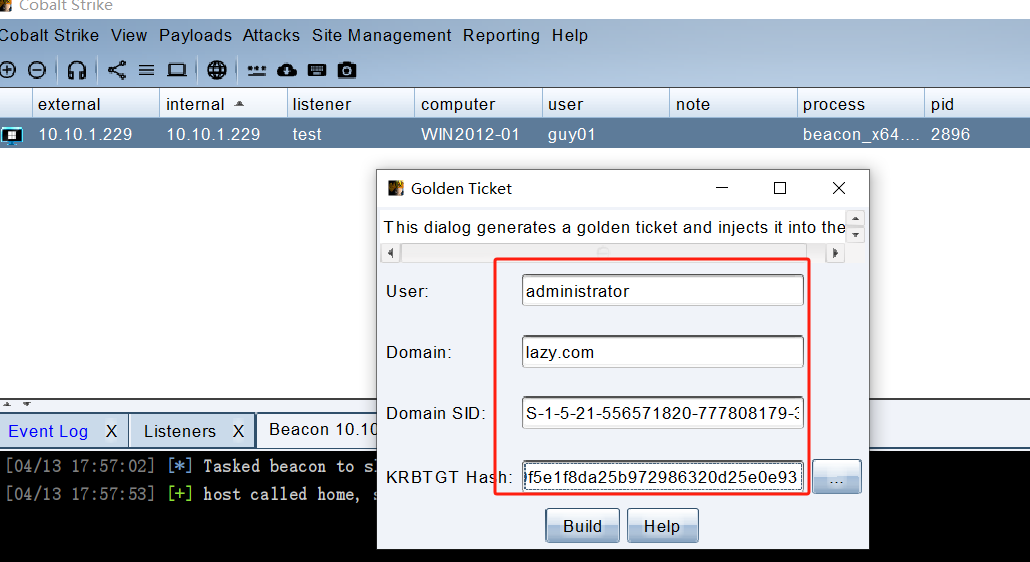
Task: Close the Event Log tab
Action: [112, 431]
